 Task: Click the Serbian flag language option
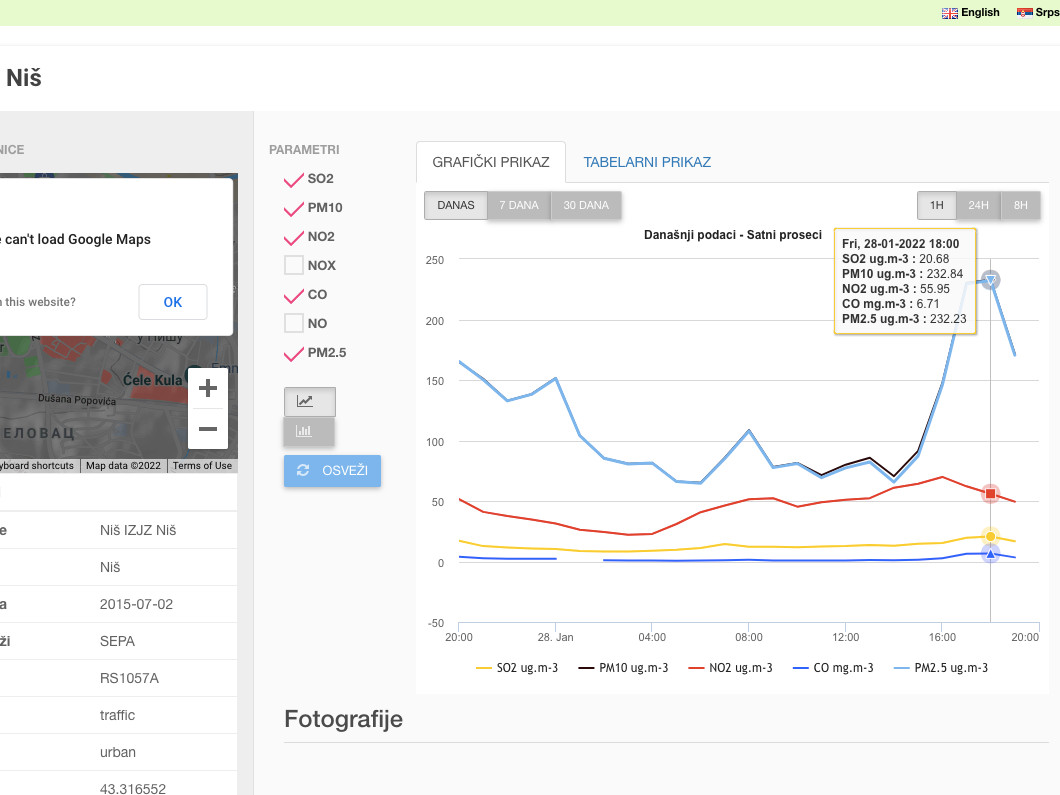pyautogui.click(x=1037, y=12)
